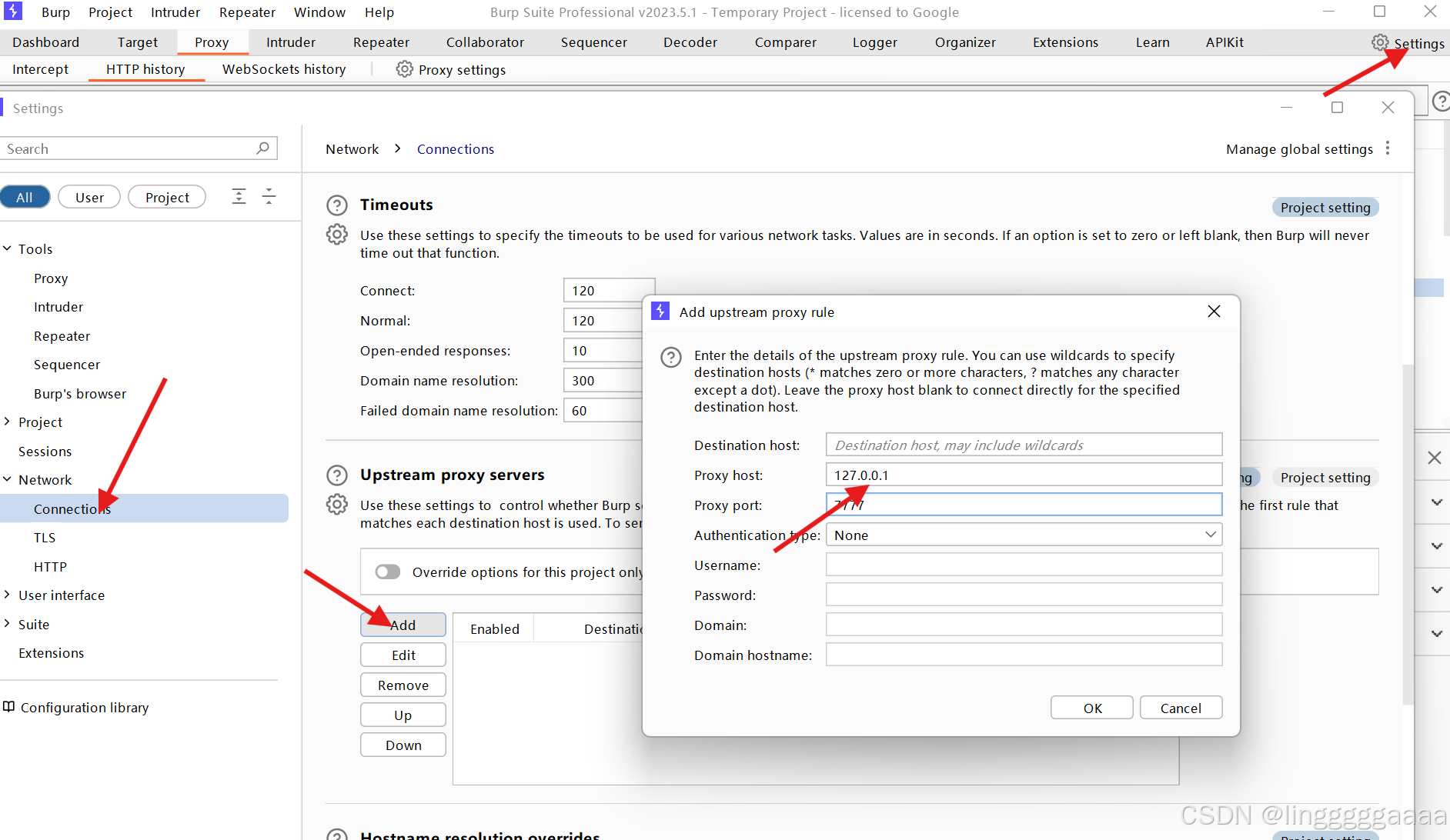
Task: Select the All settings filter
Action: pyautogui.click(x=25, y=197)
